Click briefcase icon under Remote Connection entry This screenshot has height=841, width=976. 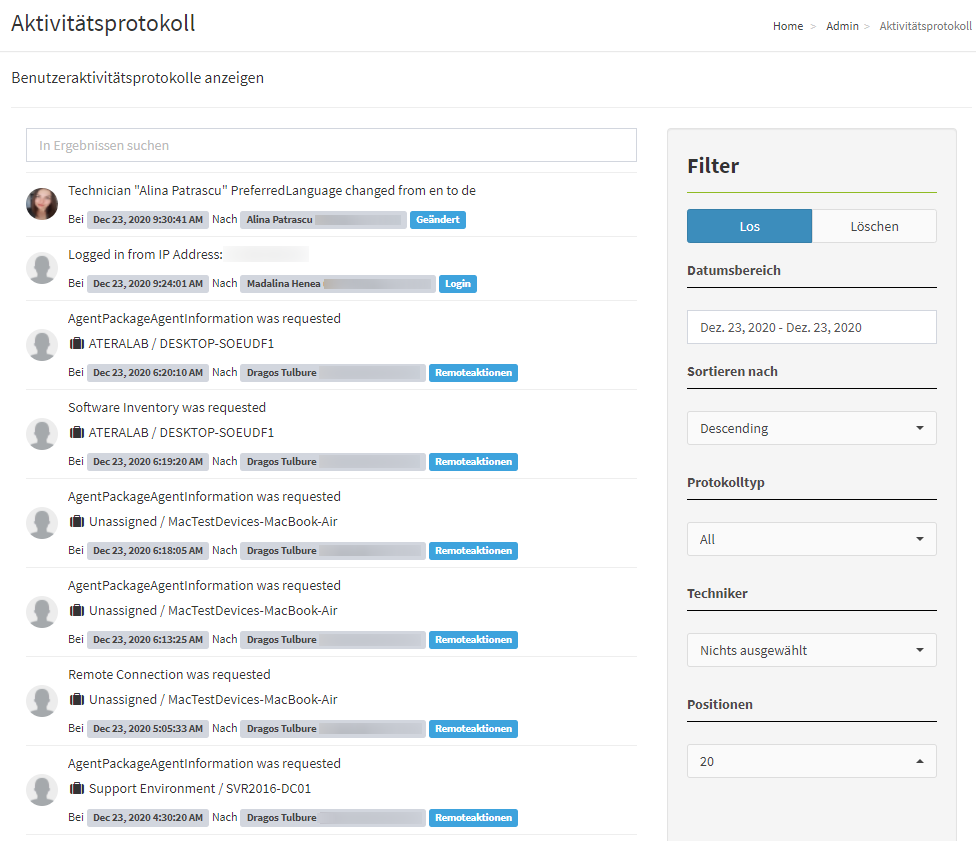pyautogui.click(x=77, y=700)
